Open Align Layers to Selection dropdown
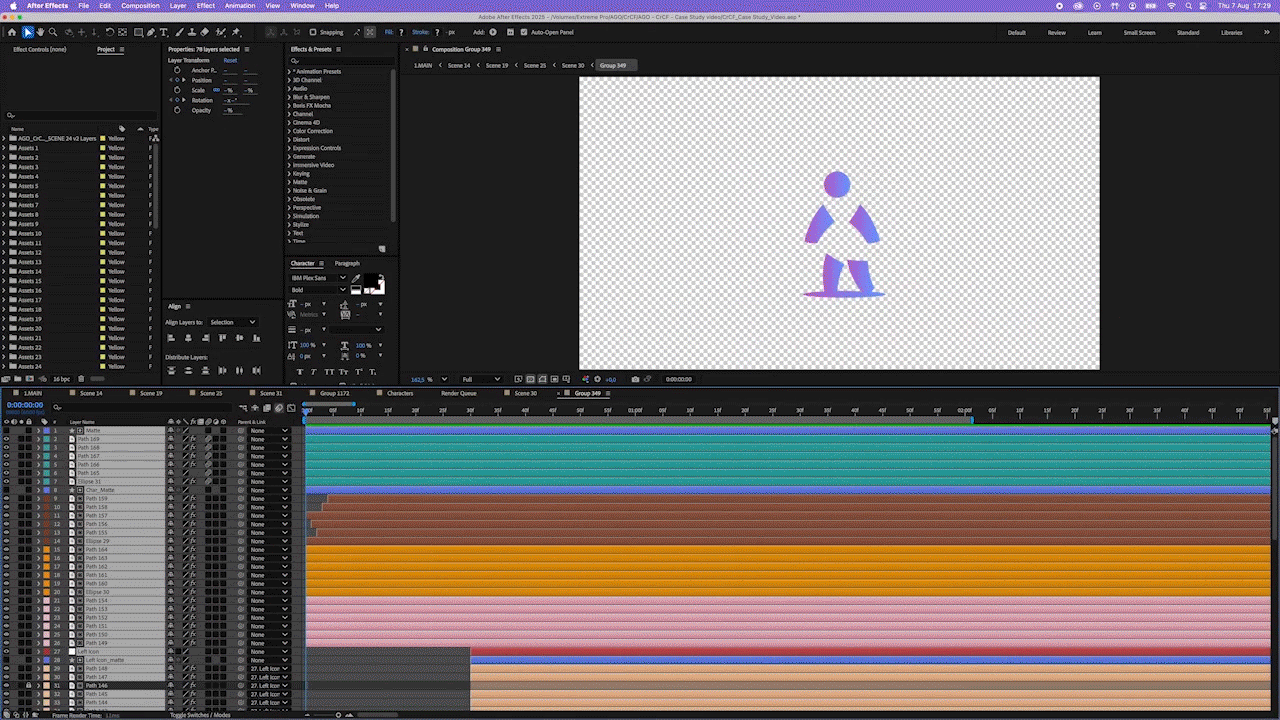 click(232, 322)
